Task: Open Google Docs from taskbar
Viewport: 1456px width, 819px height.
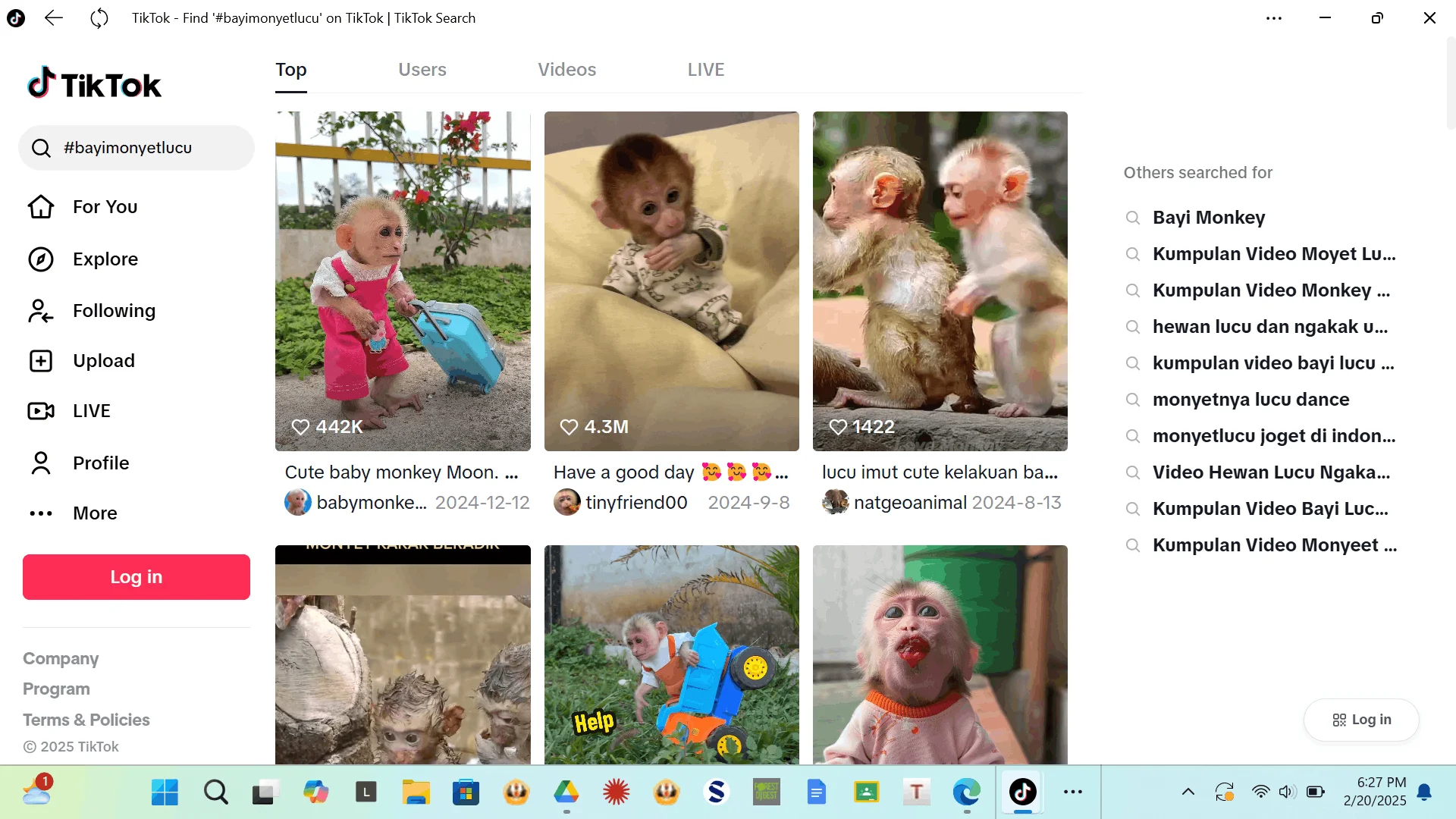Action: click(816, 792)
